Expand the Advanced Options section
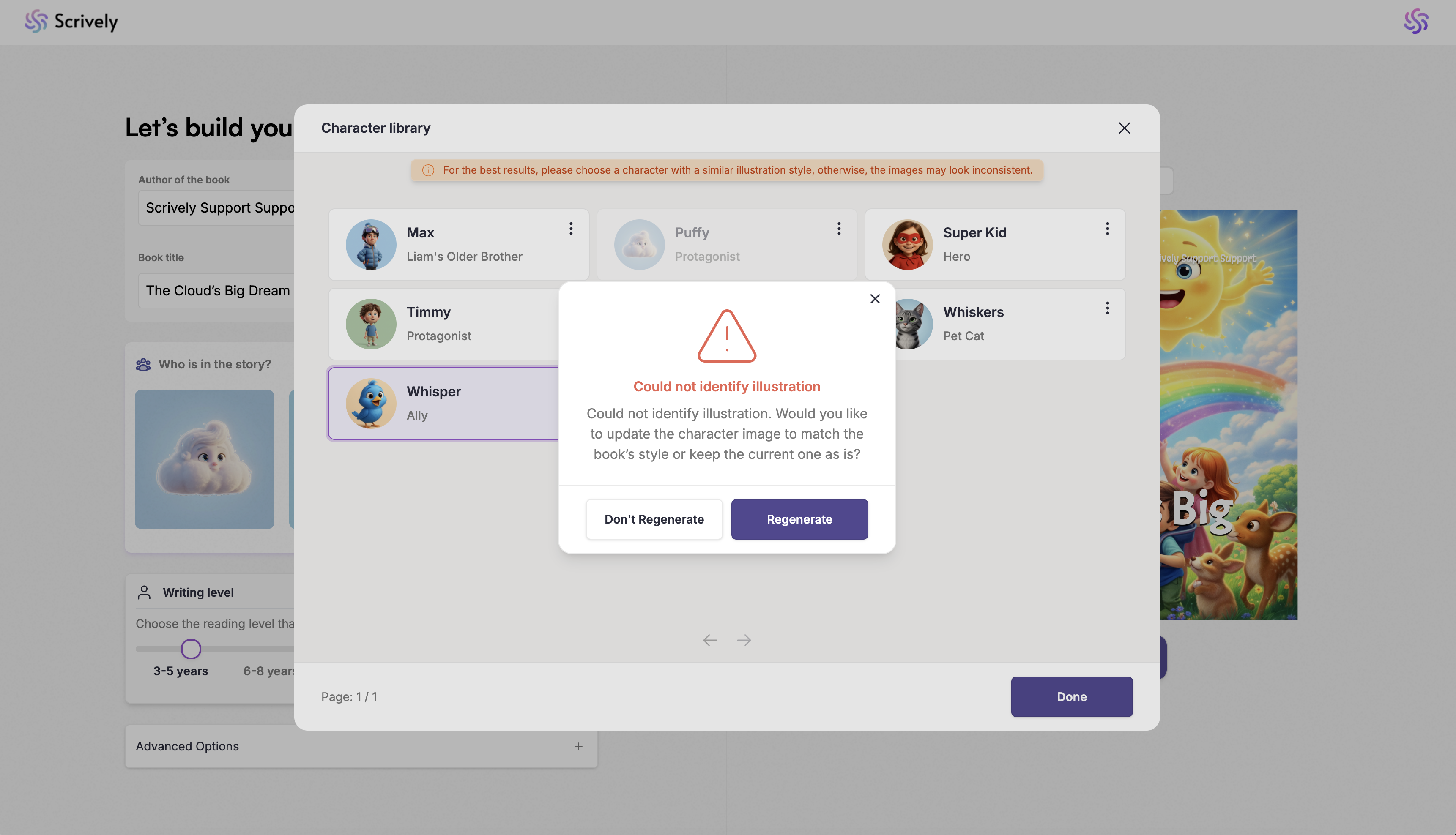 pyautogui.click(x=361, y=746)
